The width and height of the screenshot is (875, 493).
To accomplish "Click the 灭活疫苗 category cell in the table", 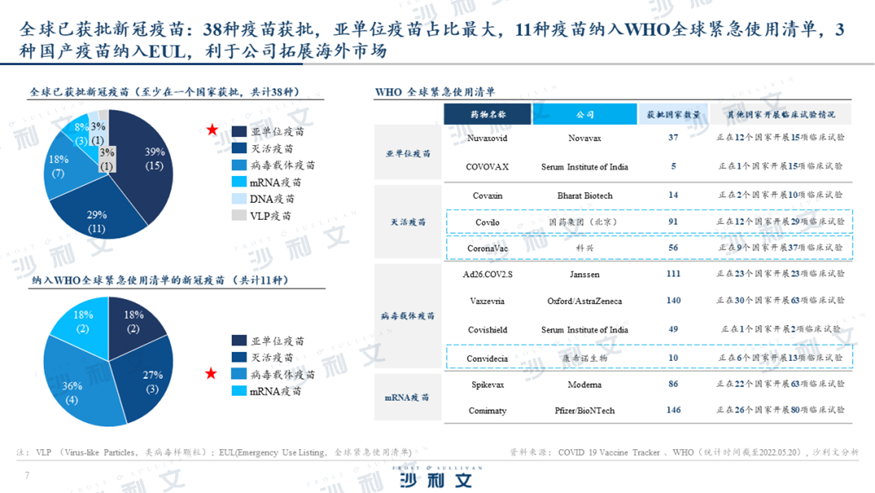I will click(408, 222).
